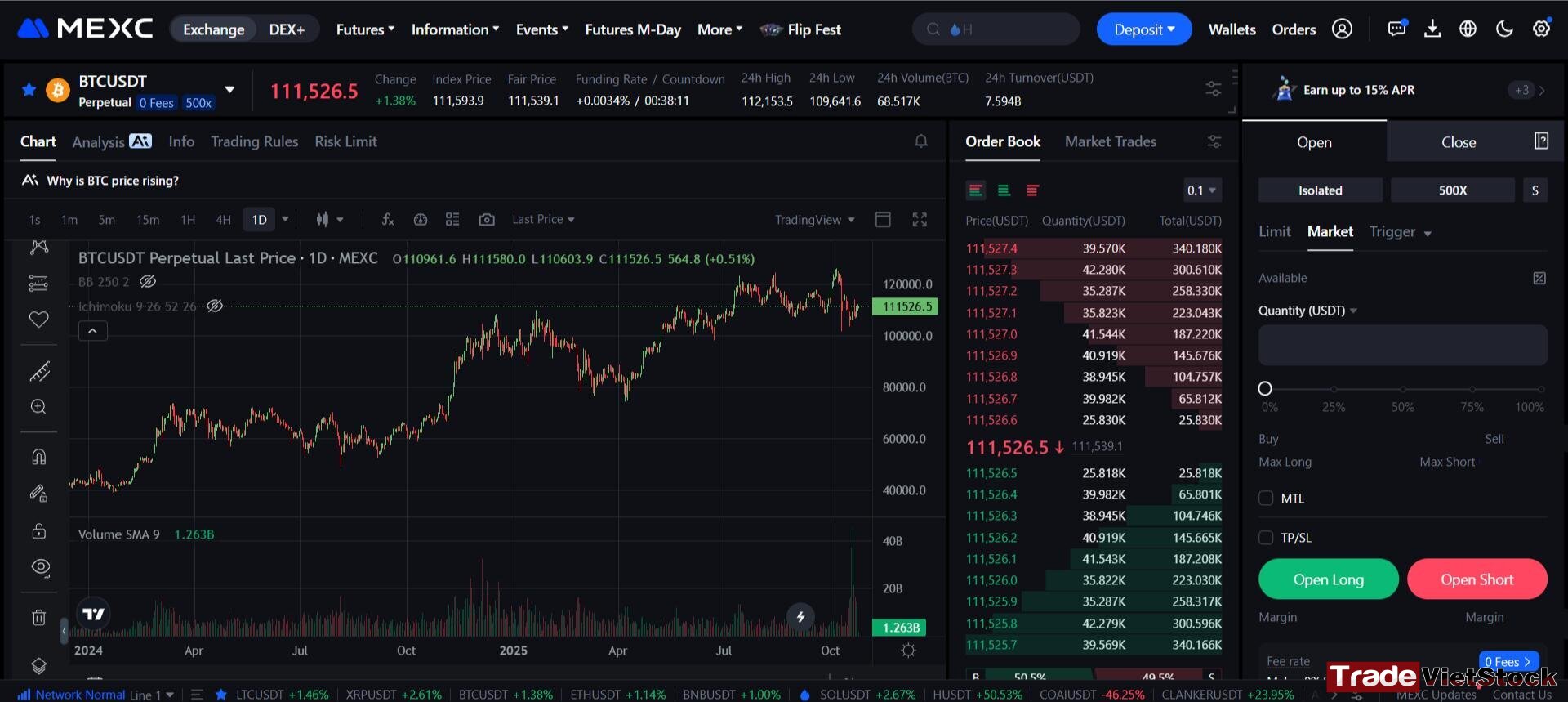Click the favorites heart tool
1568x702 pixels.
(x=38, y=320)
